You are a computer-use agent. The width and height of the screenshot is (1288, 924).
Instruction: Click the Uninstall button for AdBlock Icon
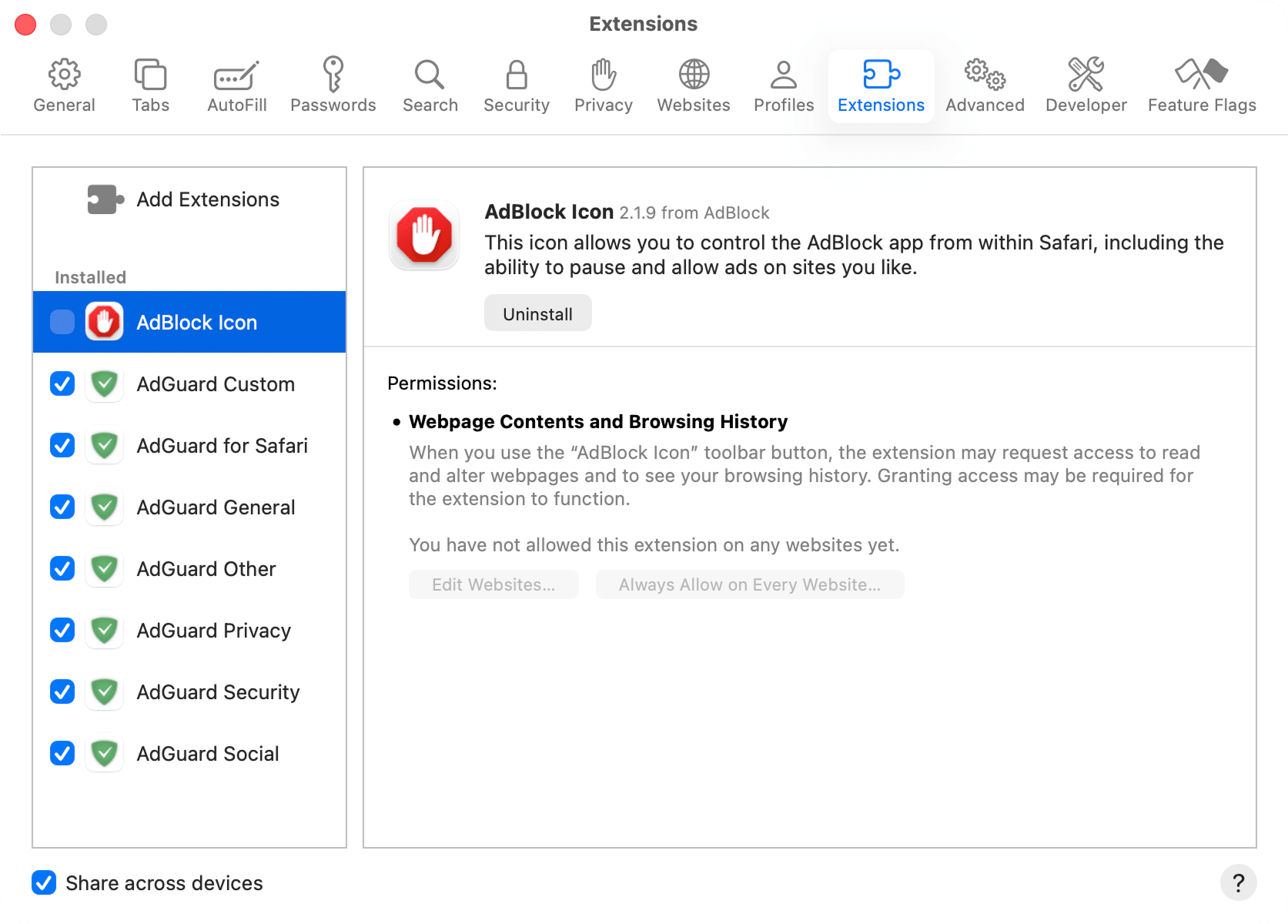537,313
